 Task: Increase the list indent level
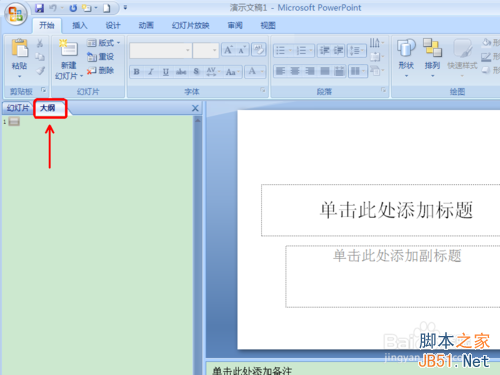338,50
